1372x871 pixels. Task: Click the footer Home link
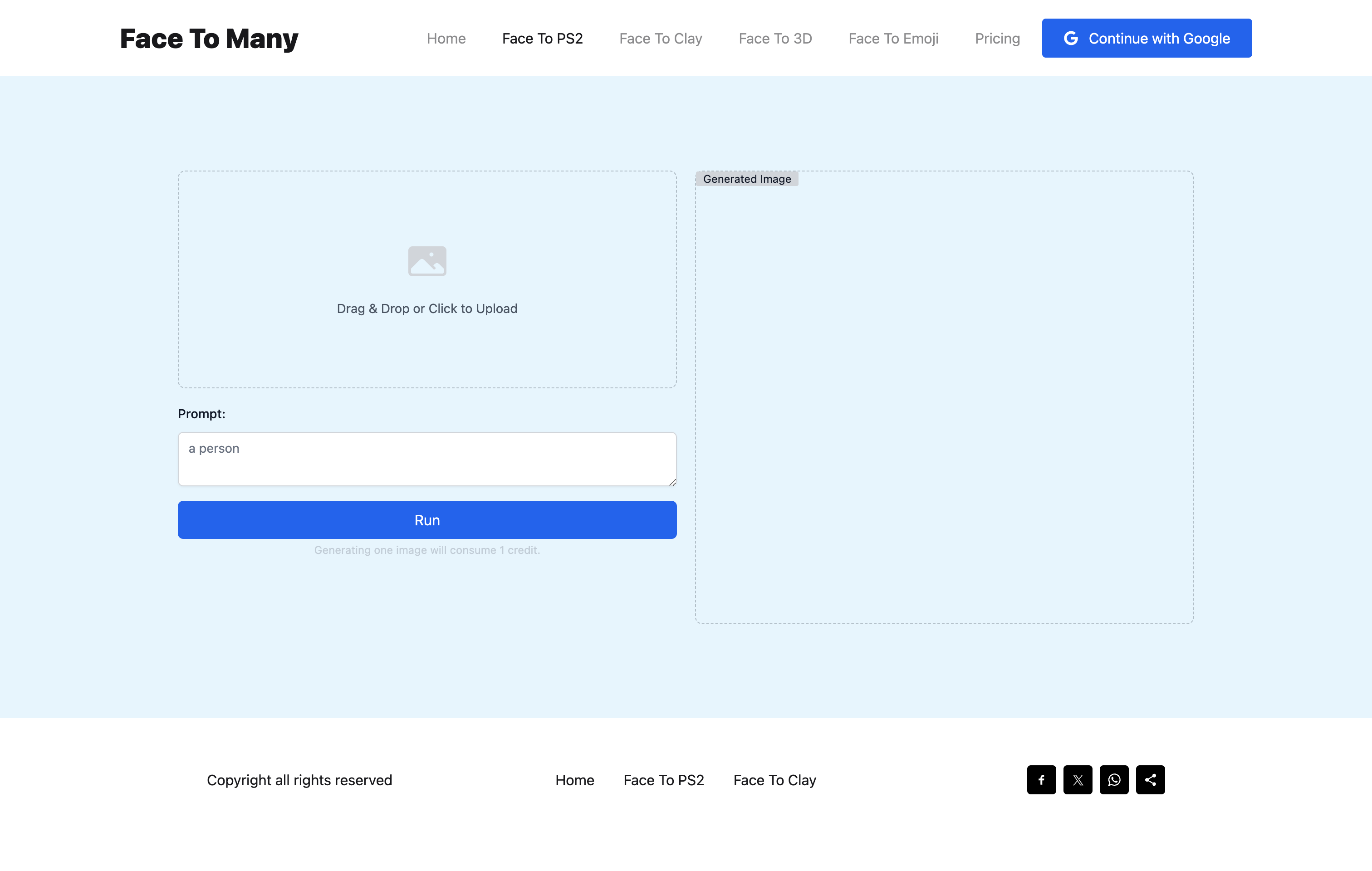574,780
